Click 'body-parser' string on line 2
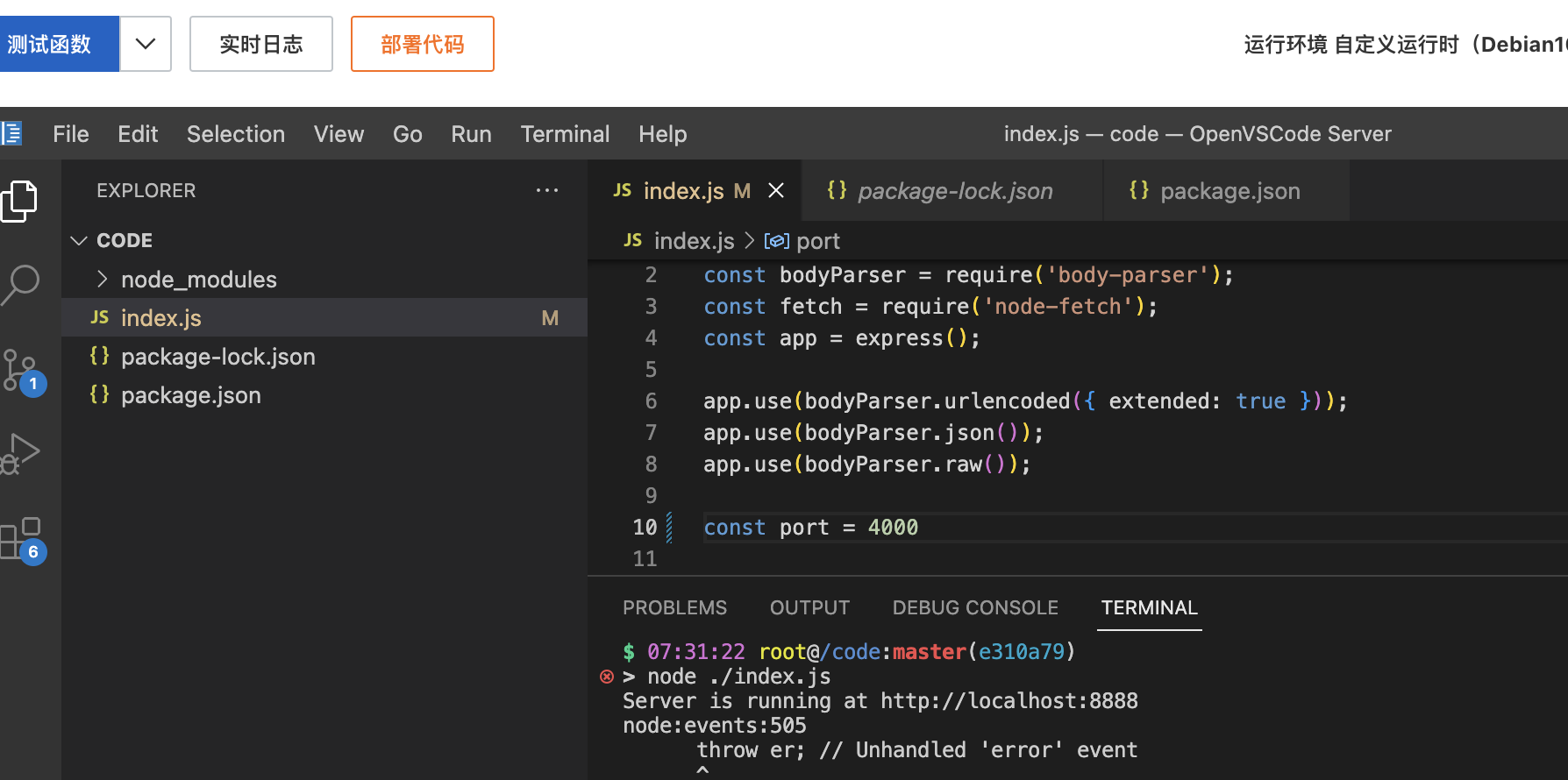 [x=1128, y=274]
